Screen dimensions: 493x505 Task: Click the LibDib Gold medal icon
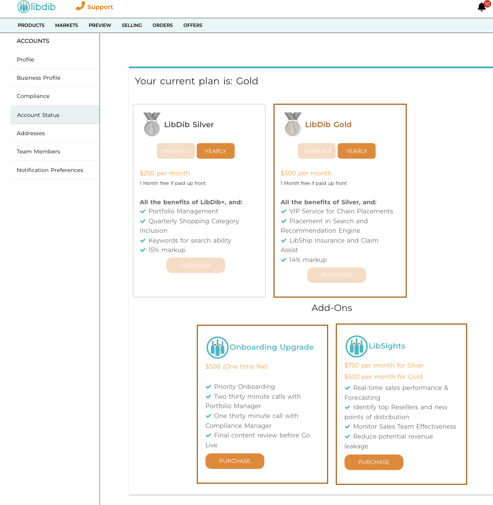click(293, 124)
